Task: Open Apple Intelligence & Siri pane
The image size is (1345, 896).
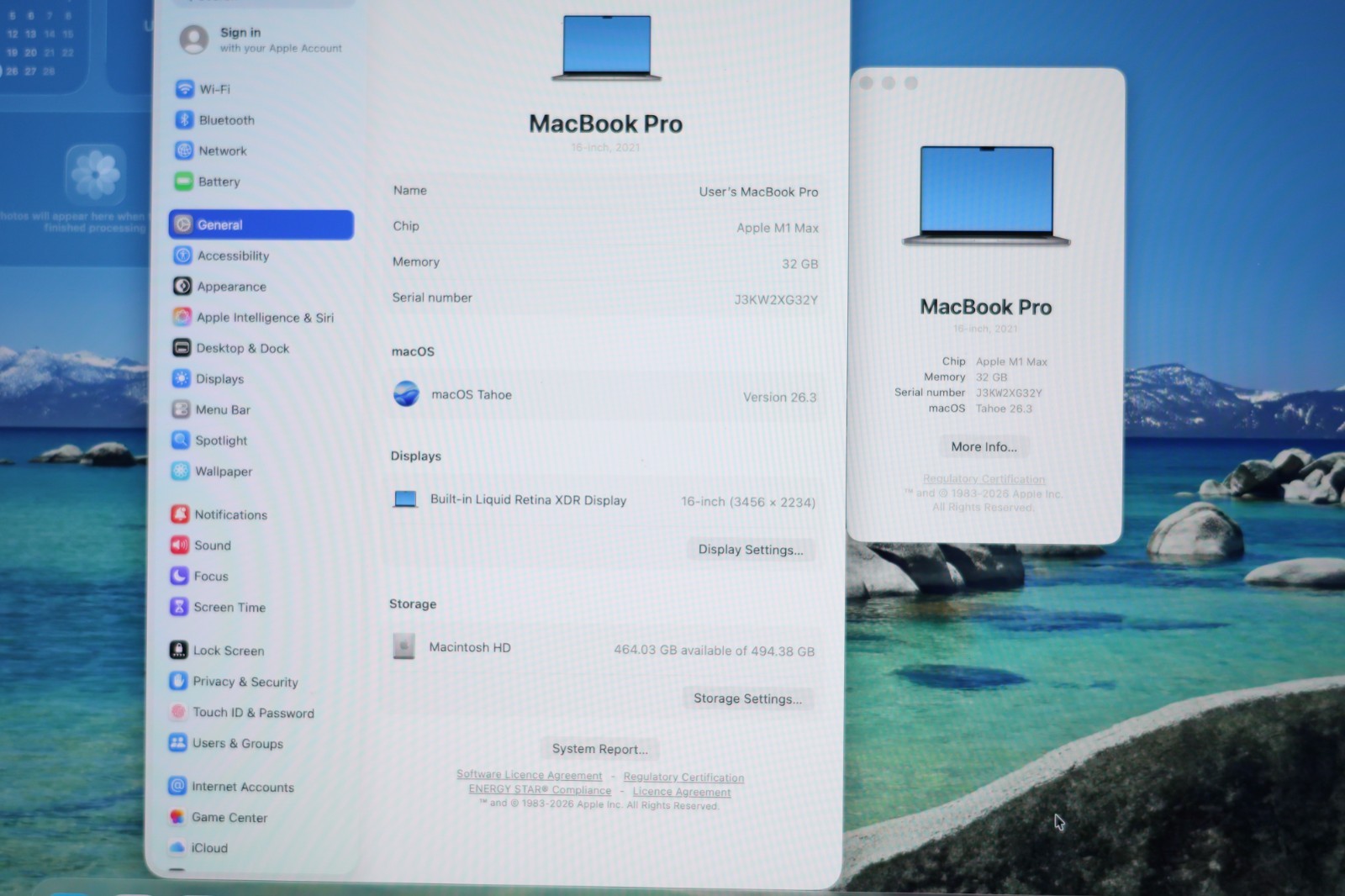Action: 264,318
